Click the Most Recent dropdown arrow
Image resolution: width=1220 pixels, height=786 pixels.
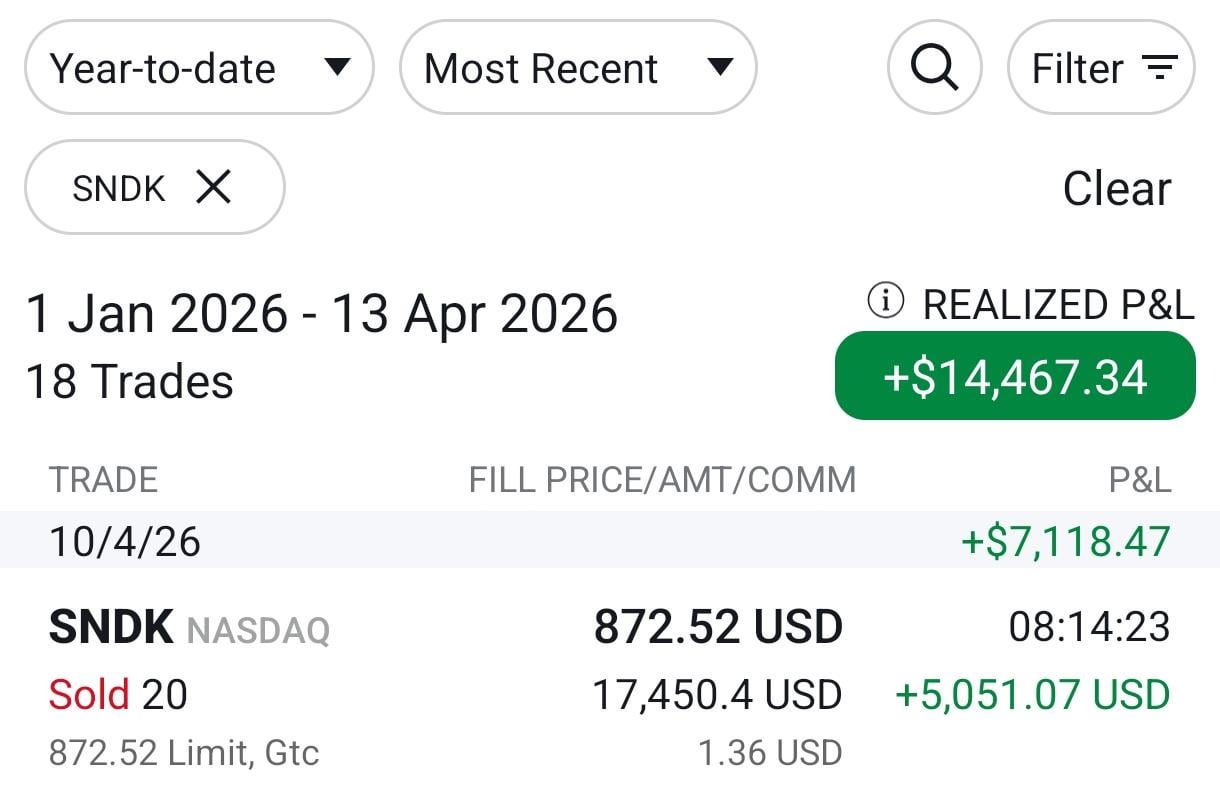click(x=720, y=68)
